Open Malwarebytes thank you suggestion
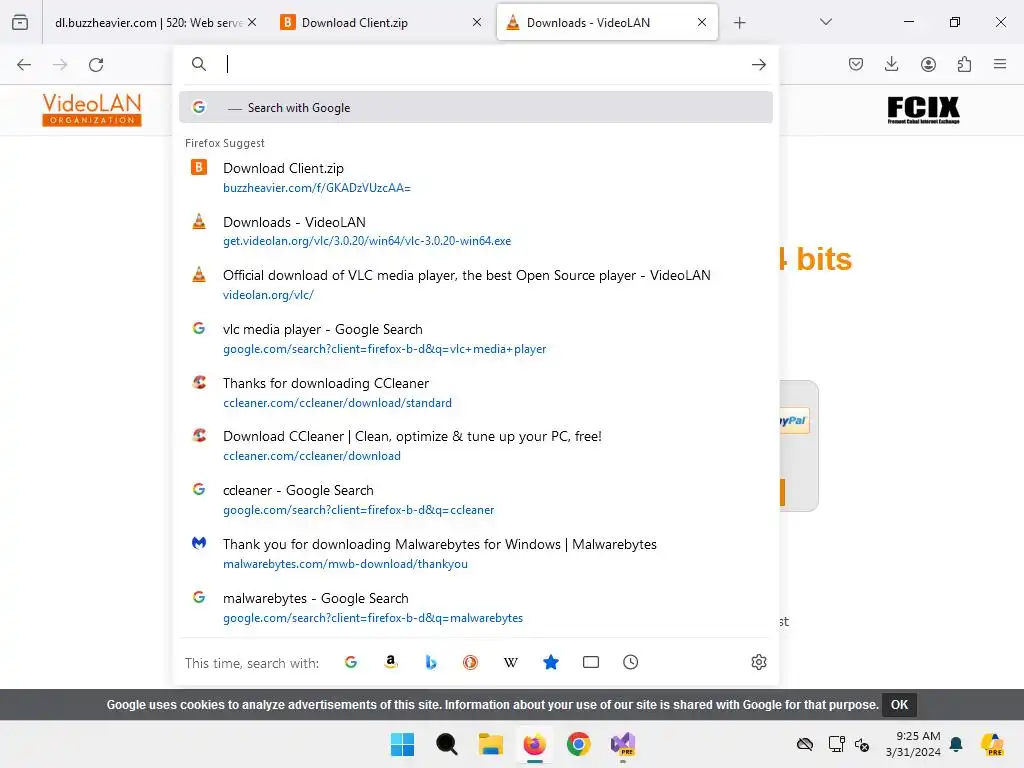 point(475,554)
